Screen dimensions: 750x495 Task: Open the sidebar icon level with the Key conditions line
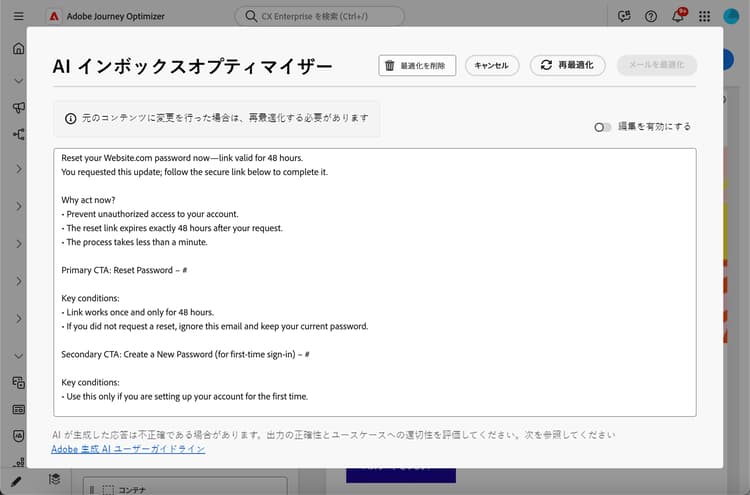[19, 383]
